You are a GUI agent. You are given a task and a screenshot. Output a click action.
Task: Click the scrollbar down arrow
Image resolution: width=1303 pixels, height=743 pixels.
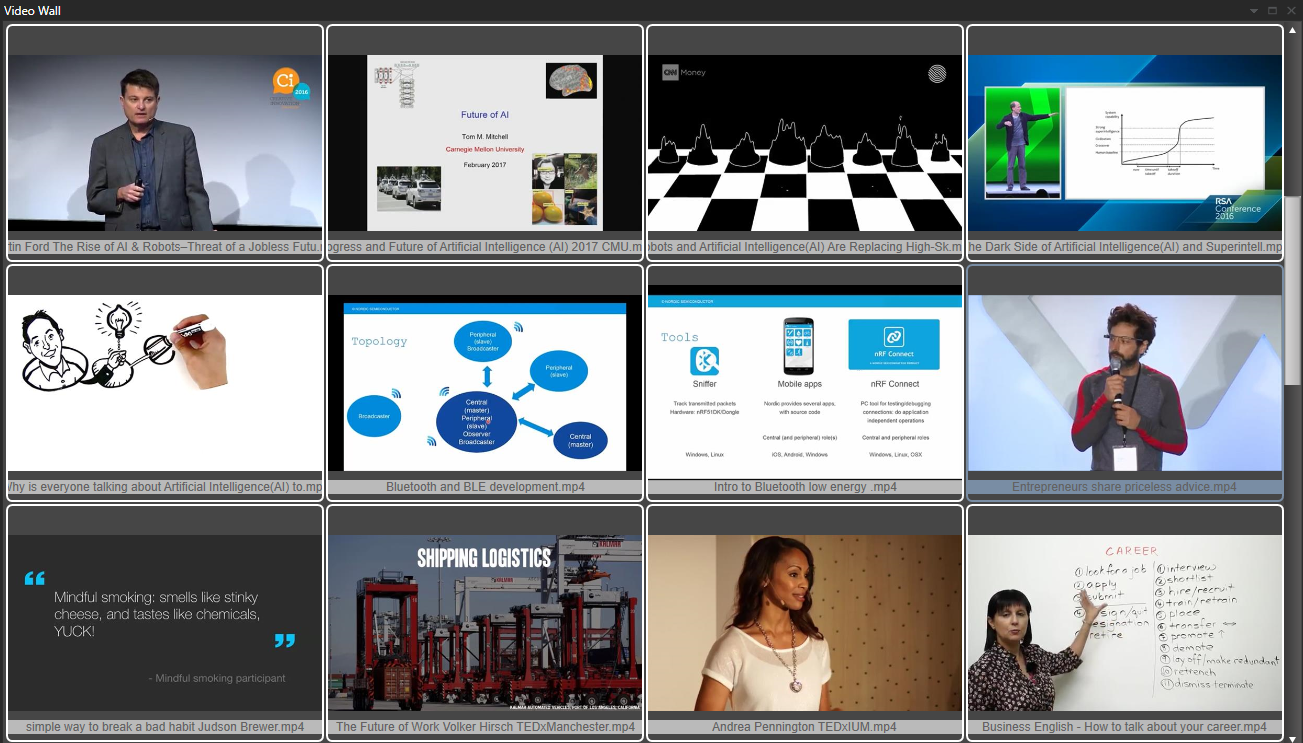point(1293,737)
